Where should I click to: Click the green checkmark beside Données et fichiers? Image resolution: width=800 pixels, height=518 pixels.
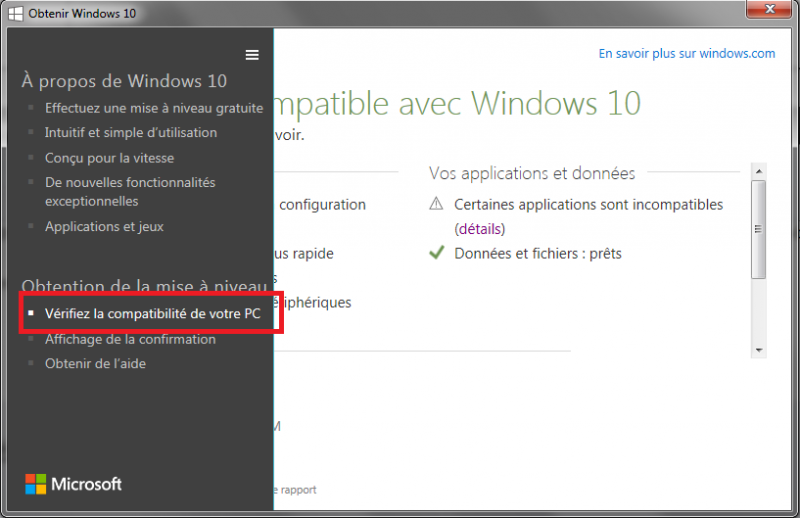(436, 253)
